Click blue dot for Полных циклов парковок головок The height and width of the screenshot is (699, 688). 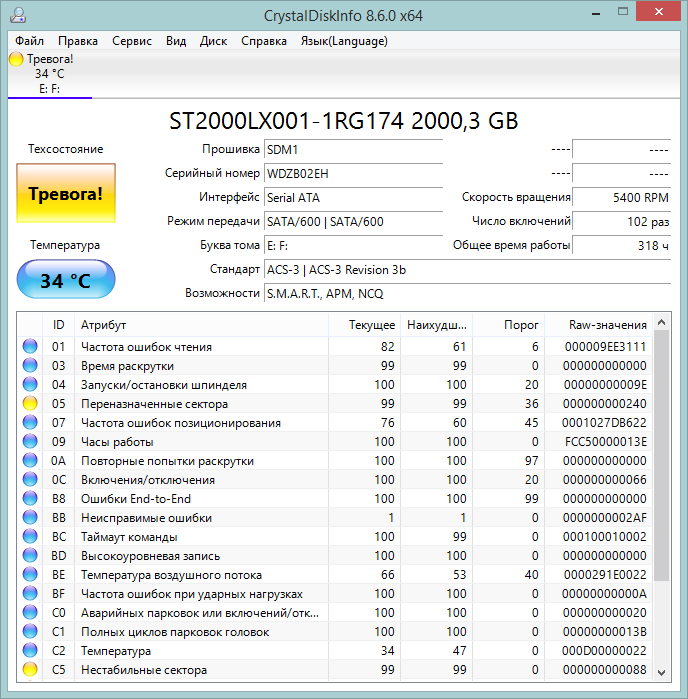point(30,632)
